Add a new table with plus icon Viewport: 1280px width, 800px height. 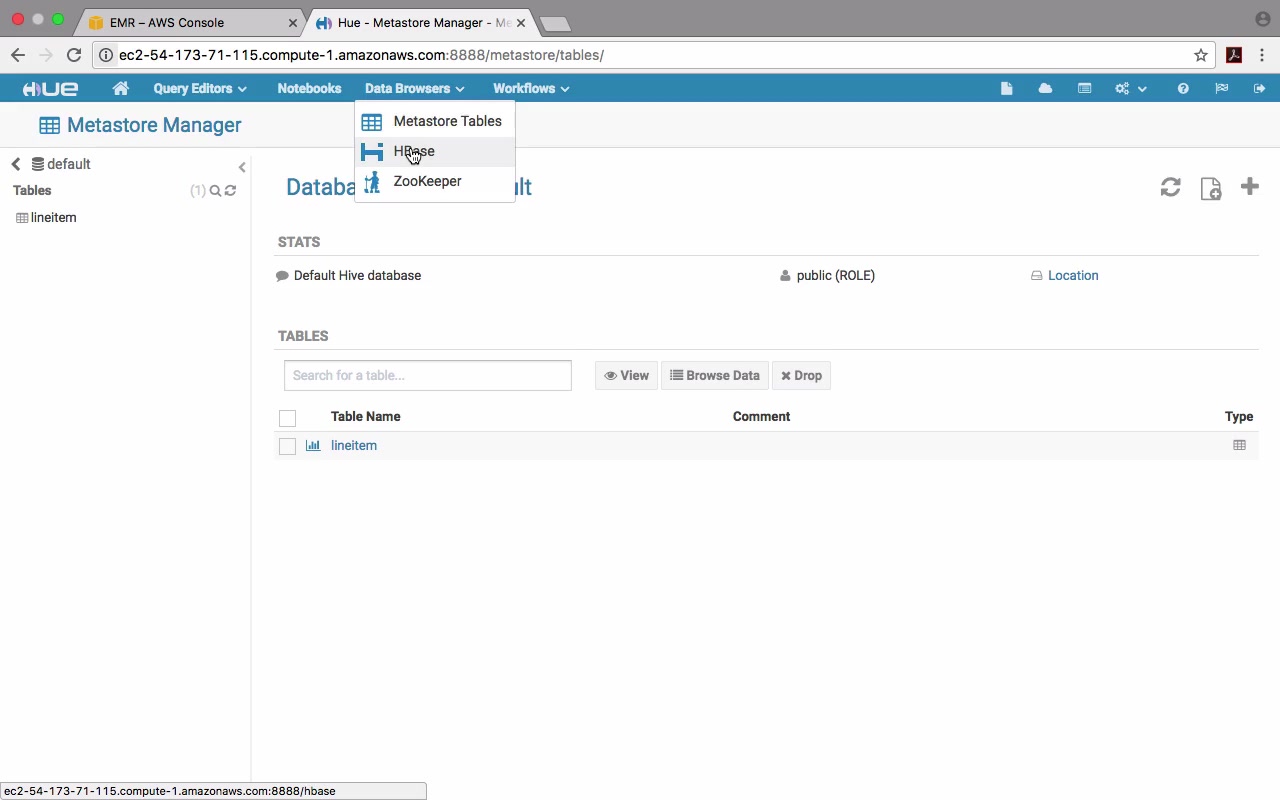click(1249, 186)
